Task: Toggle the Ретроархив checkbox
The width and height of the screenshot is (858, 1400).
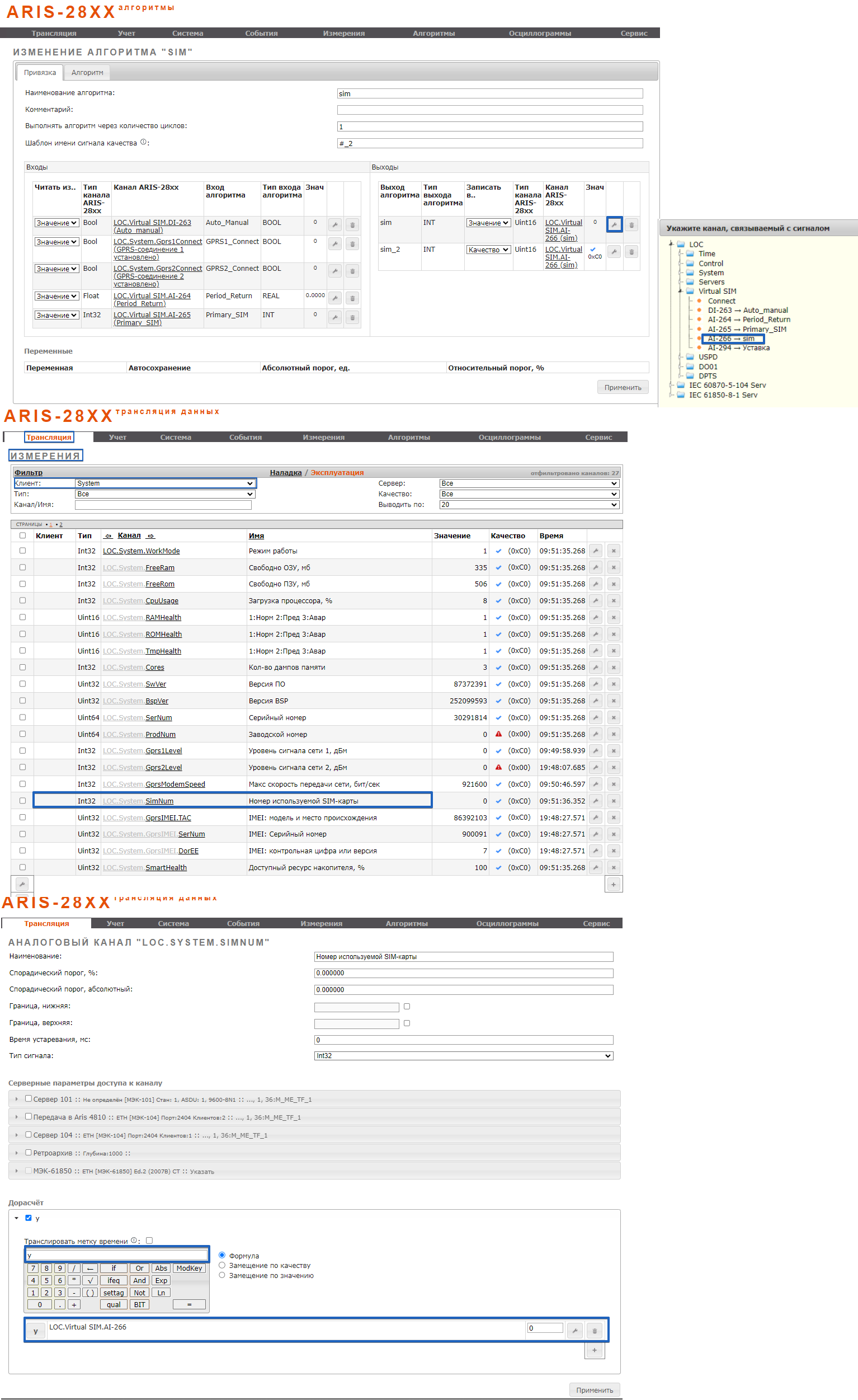Action: [x=29, y=1152]
